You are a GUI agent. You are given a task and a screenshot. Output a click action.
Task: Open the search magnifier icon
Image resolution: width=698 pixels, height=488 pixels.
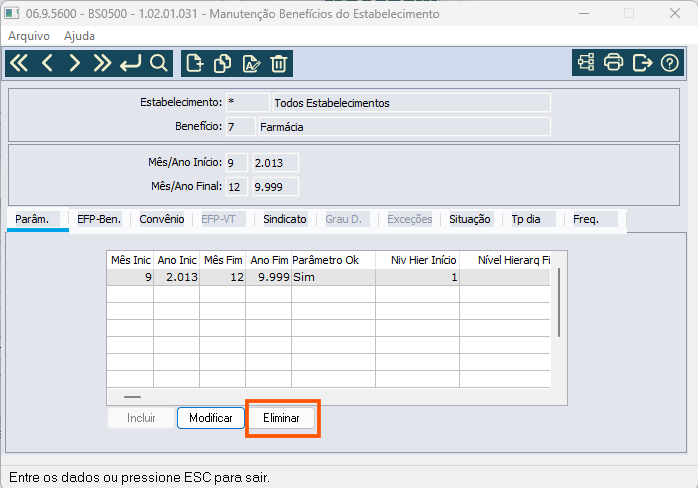[x=158, y=63]
